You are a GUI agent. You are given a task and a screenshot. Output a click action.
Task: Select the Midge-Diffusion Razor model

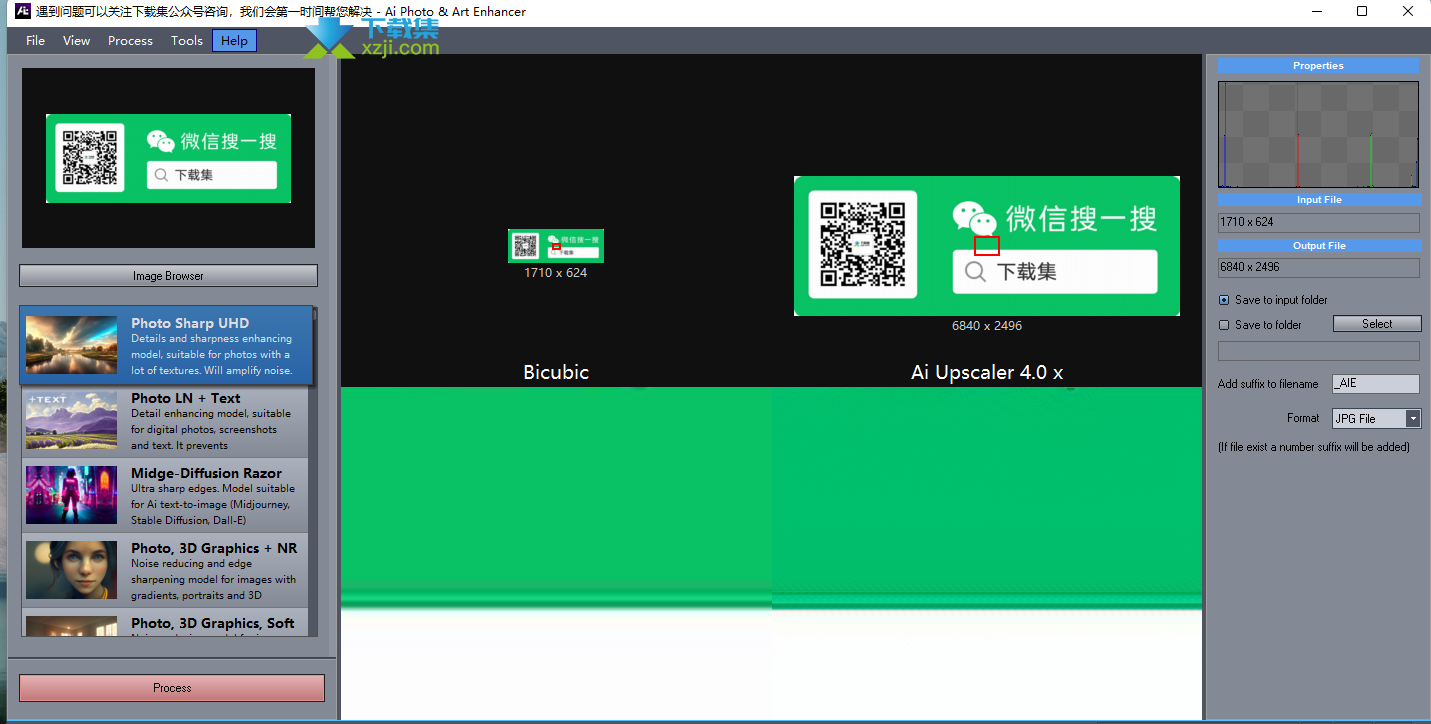pyautogui.click(x=165, y=496)
